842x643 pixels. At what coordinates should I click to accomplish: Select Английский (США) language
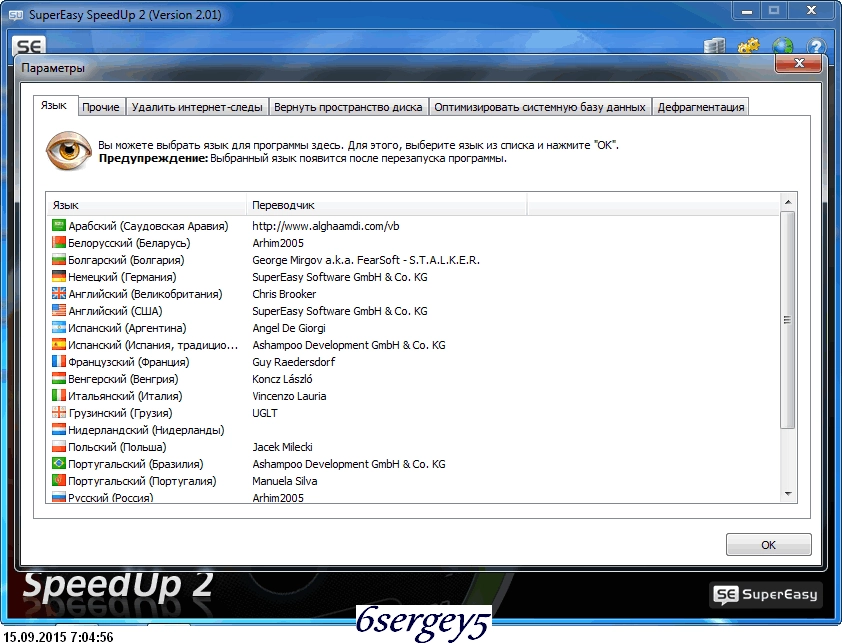115,311
